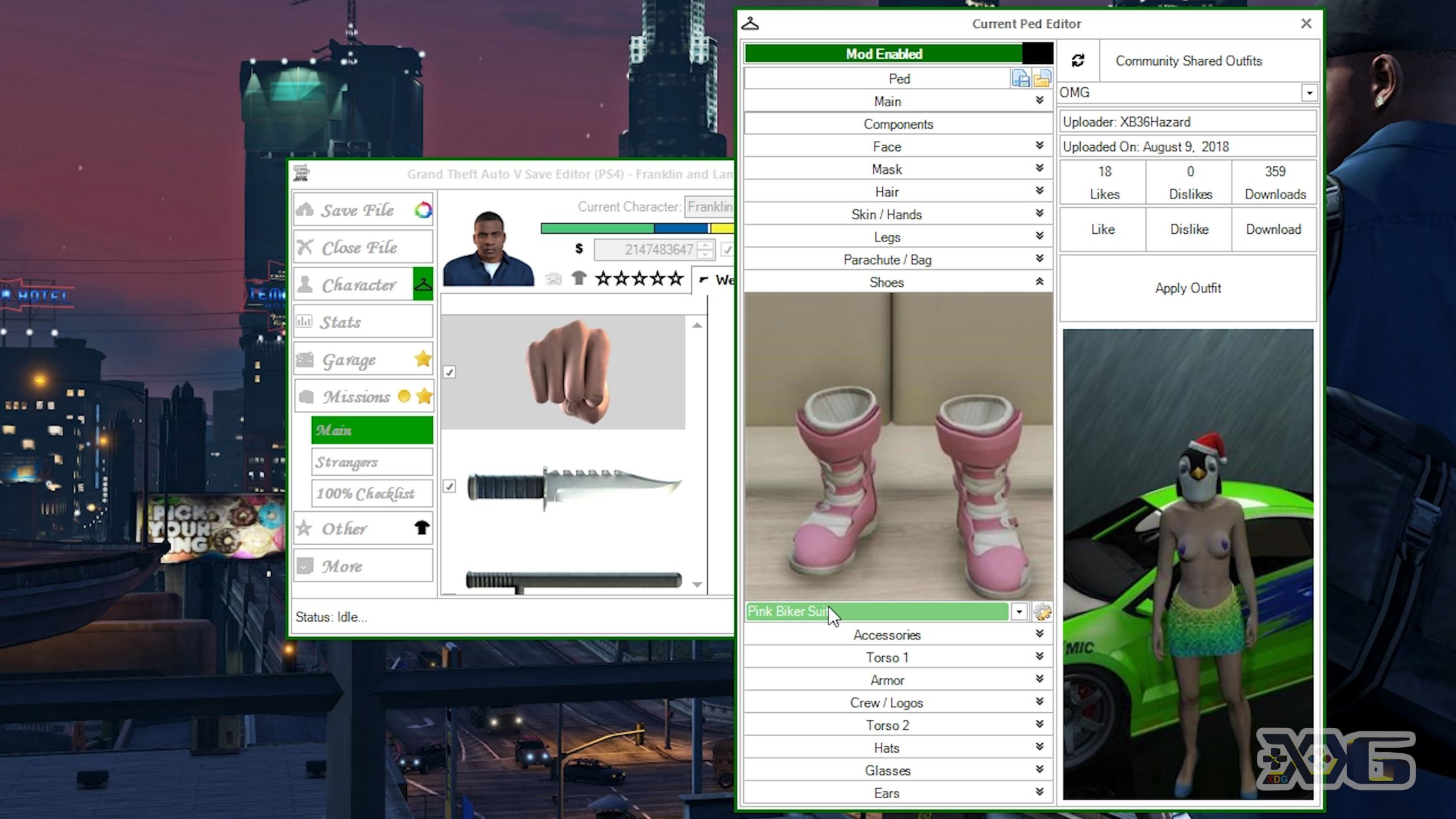Collapse the Shoes section
Image resolution: width=1456 pixels, height=819 pixels.
(x=898, y=282)
